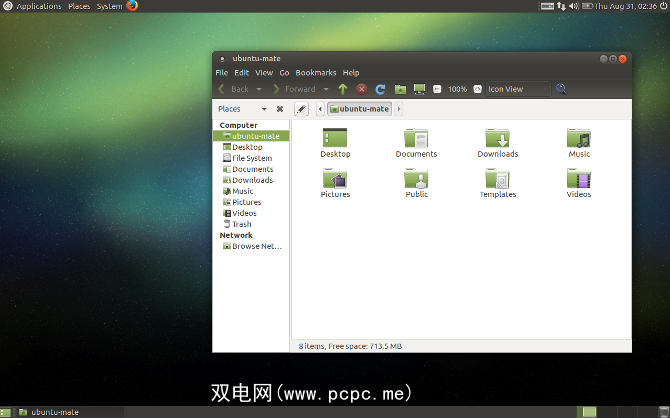670x418 pixels.
Task: Launch Firefox from the top panel
Action: 132,6
